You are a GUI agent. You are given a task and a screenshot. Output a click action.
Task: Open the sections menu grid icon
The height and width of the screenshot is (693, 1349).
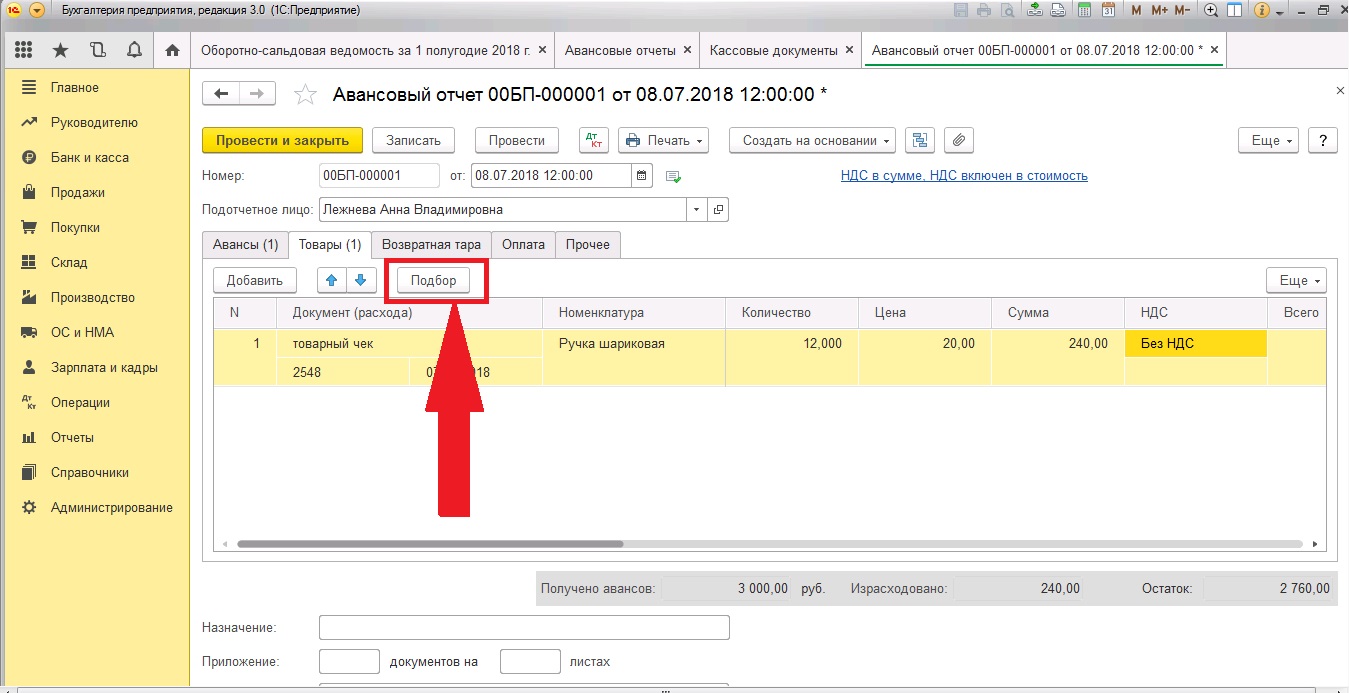24,50
